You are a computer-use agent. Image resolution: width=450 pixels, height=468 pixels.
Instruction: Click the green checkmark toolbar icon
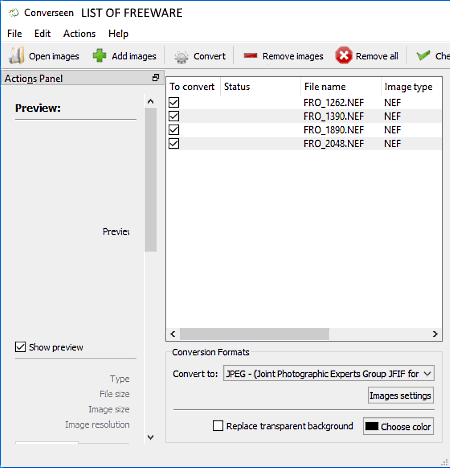(x=423, y=55)
